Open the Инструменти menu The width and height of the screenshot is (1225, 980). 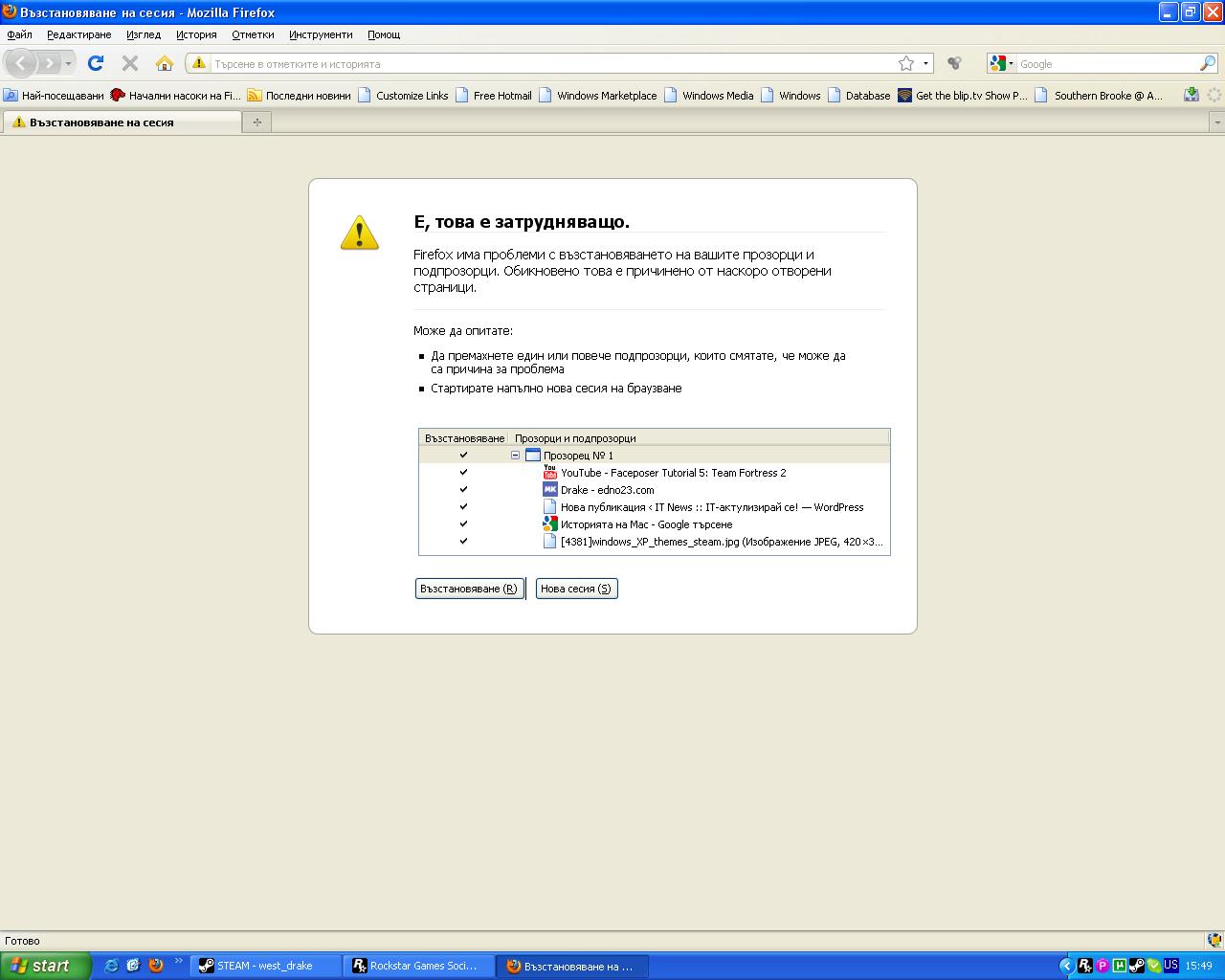(x=321, y=34)
